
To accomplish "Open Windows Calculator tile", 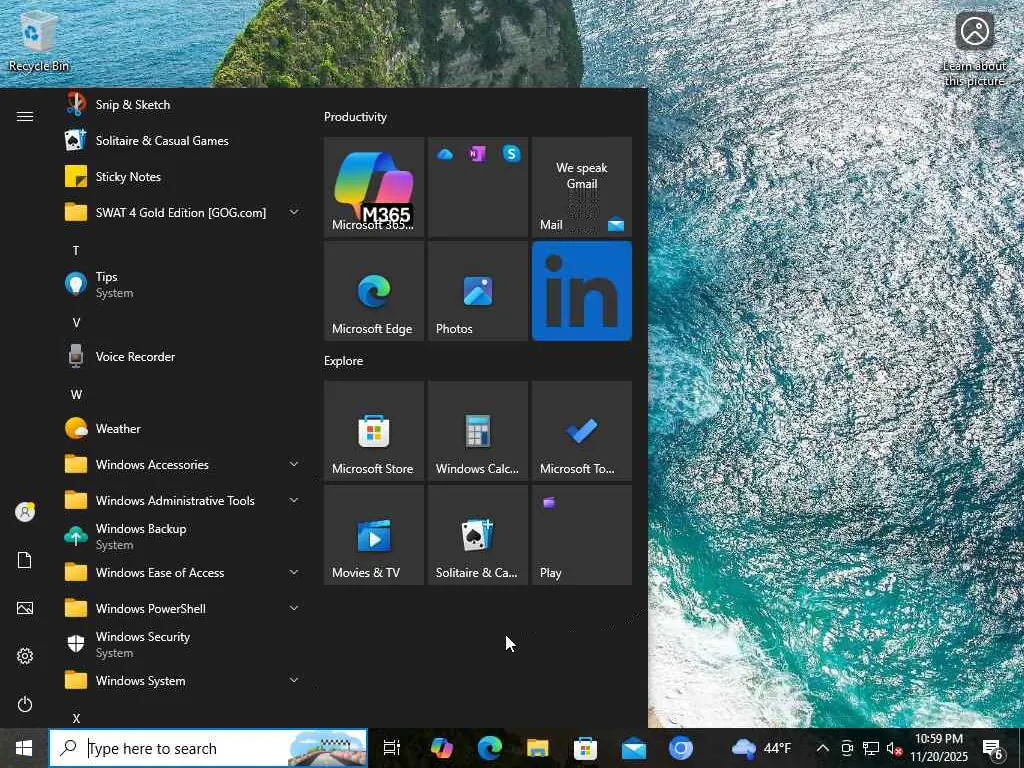I will point(478,430).
